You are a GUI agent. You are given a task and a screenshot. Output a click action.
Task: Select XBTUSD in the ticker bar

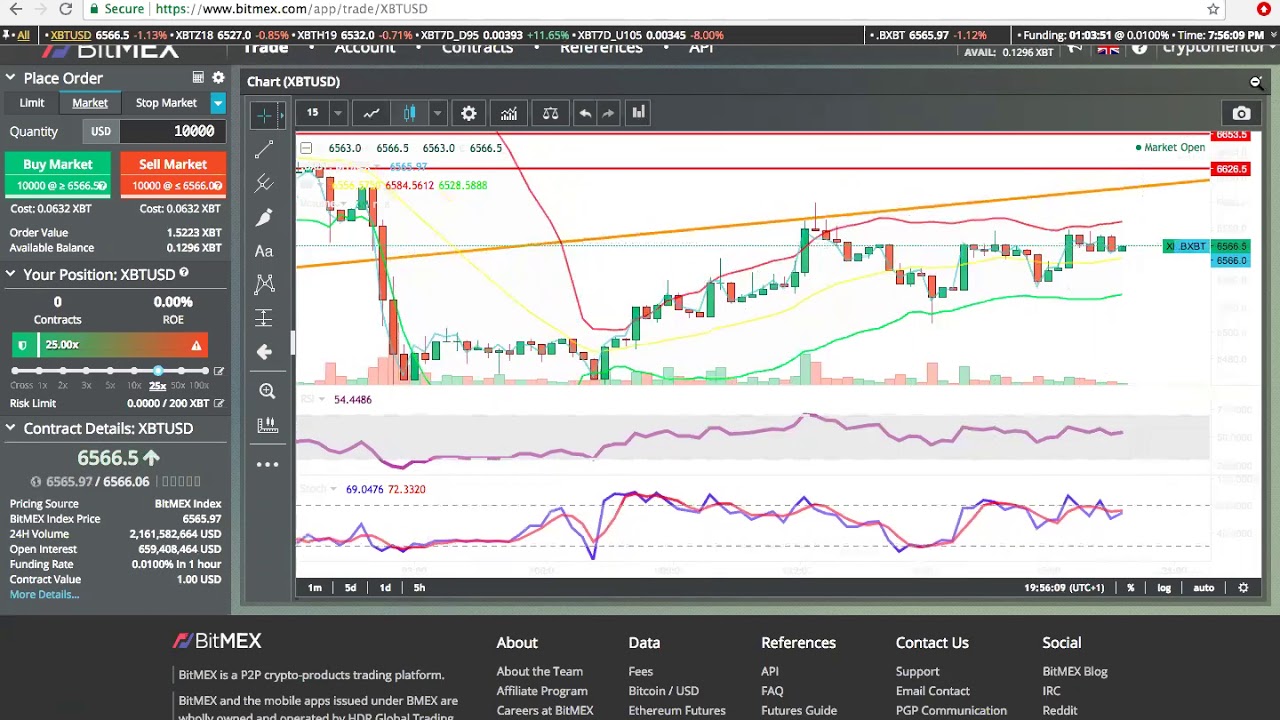click(x=71, y=35)
